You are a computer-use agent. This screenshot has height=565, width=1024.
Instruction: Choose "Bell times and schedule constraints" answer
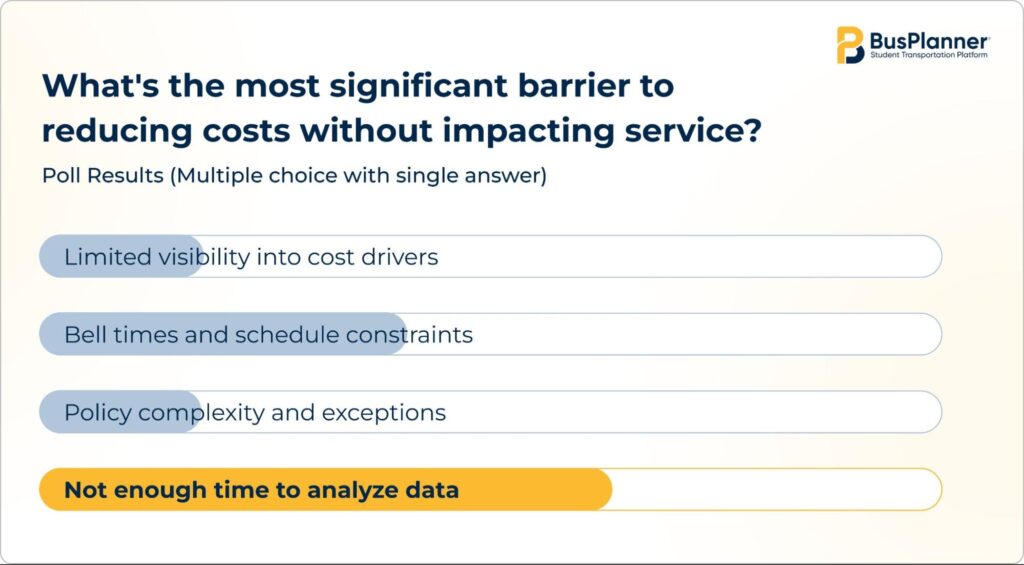click(268, 334)
